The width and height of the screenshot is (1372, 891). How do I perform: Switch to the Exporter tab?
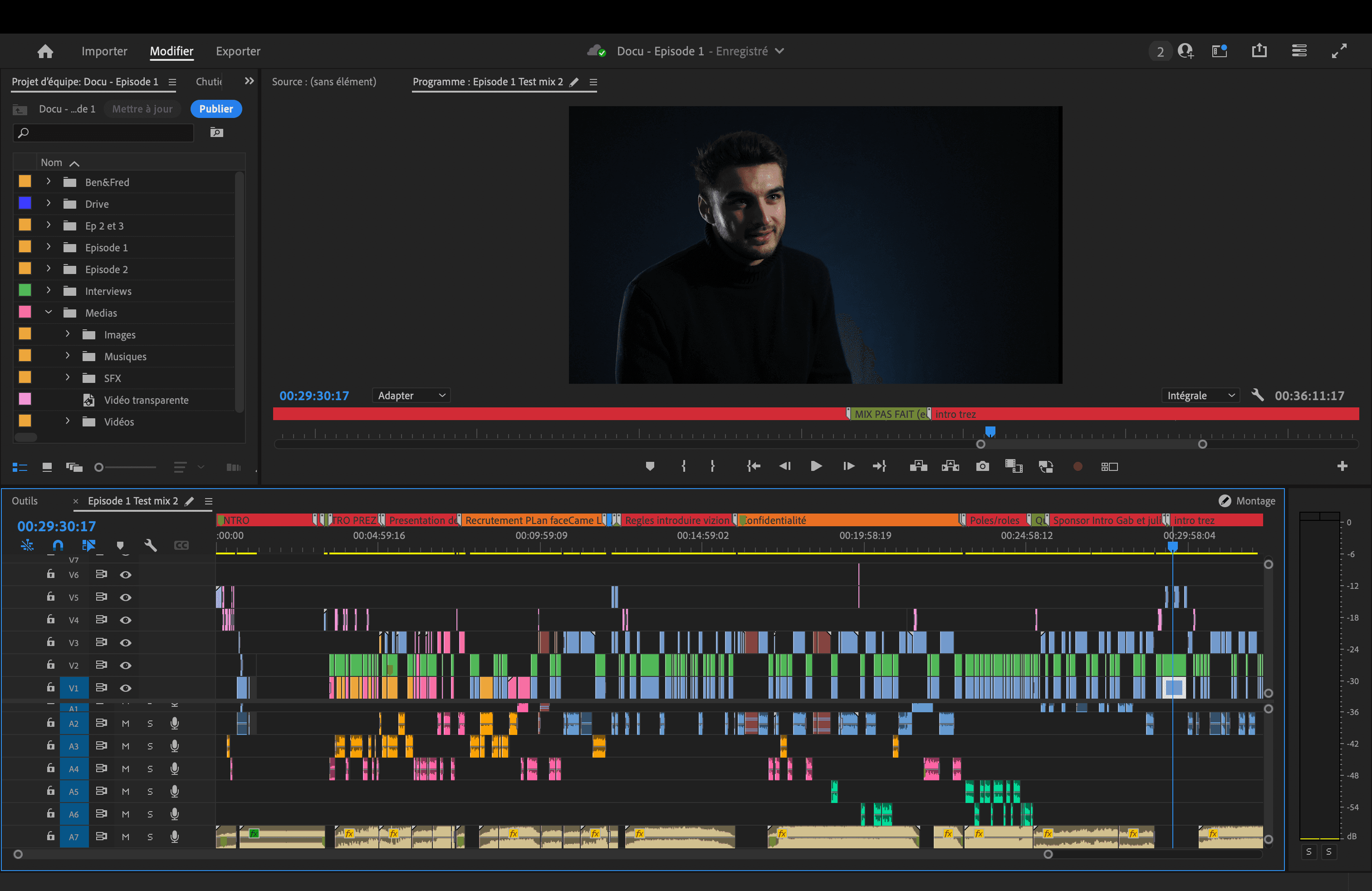coord(237,51)
